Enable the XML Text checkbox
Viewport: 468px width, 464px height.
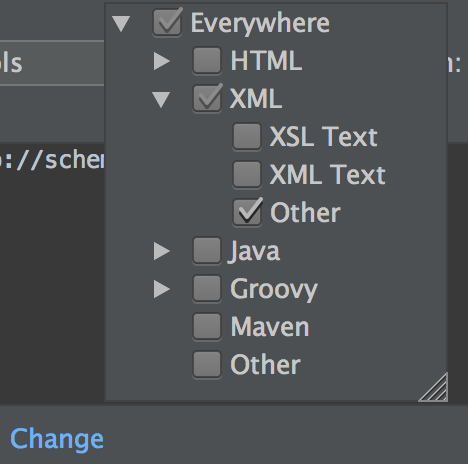247,175
